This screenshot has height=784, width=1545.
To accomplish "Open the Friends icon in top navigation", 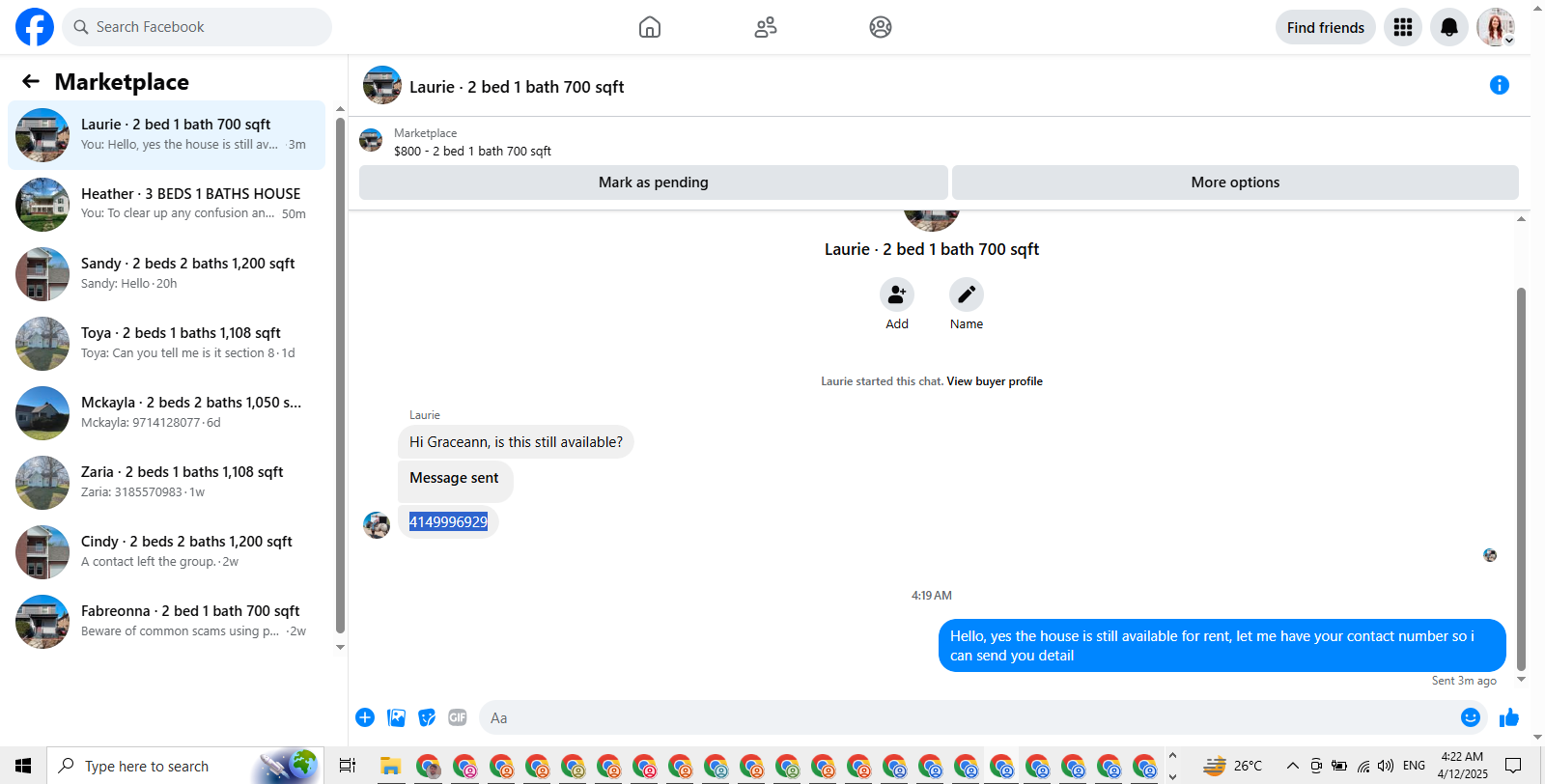I will [x=766, y=27].
